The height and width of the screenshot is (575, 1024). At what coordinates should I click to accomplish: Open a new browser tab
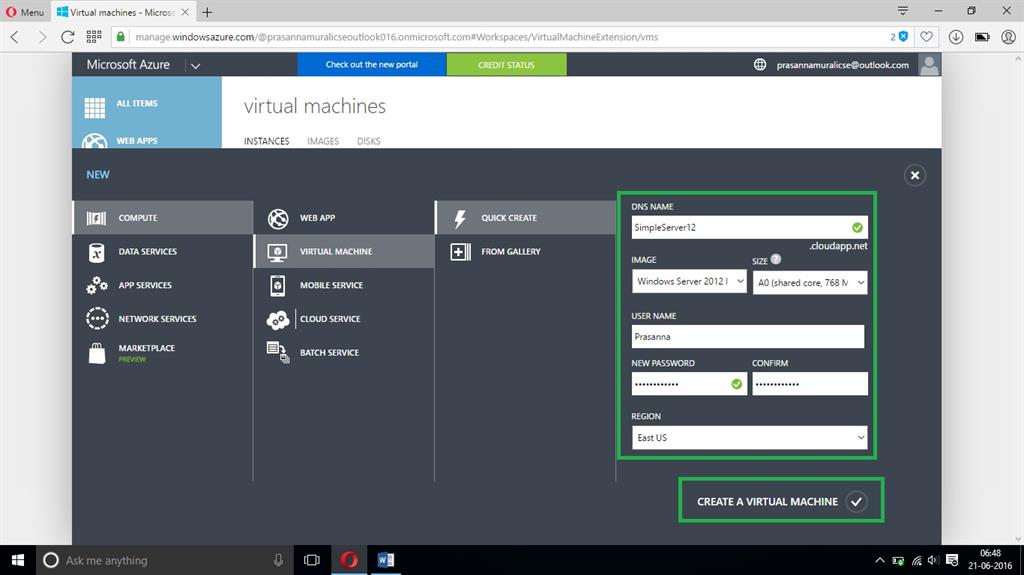coord(207,12)
